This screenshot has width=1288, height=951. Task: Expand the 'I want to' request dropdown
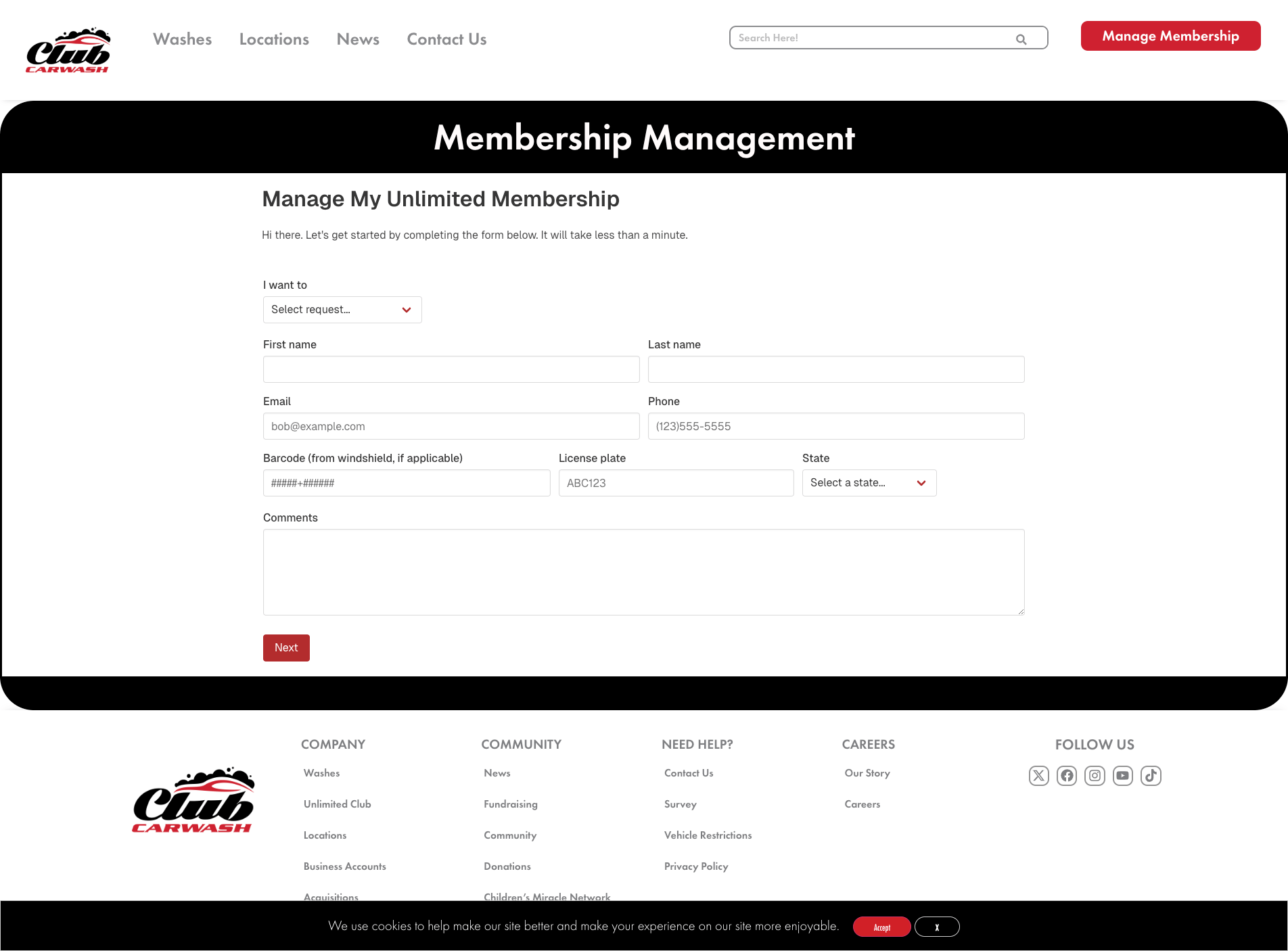click(x=342, y=310)
